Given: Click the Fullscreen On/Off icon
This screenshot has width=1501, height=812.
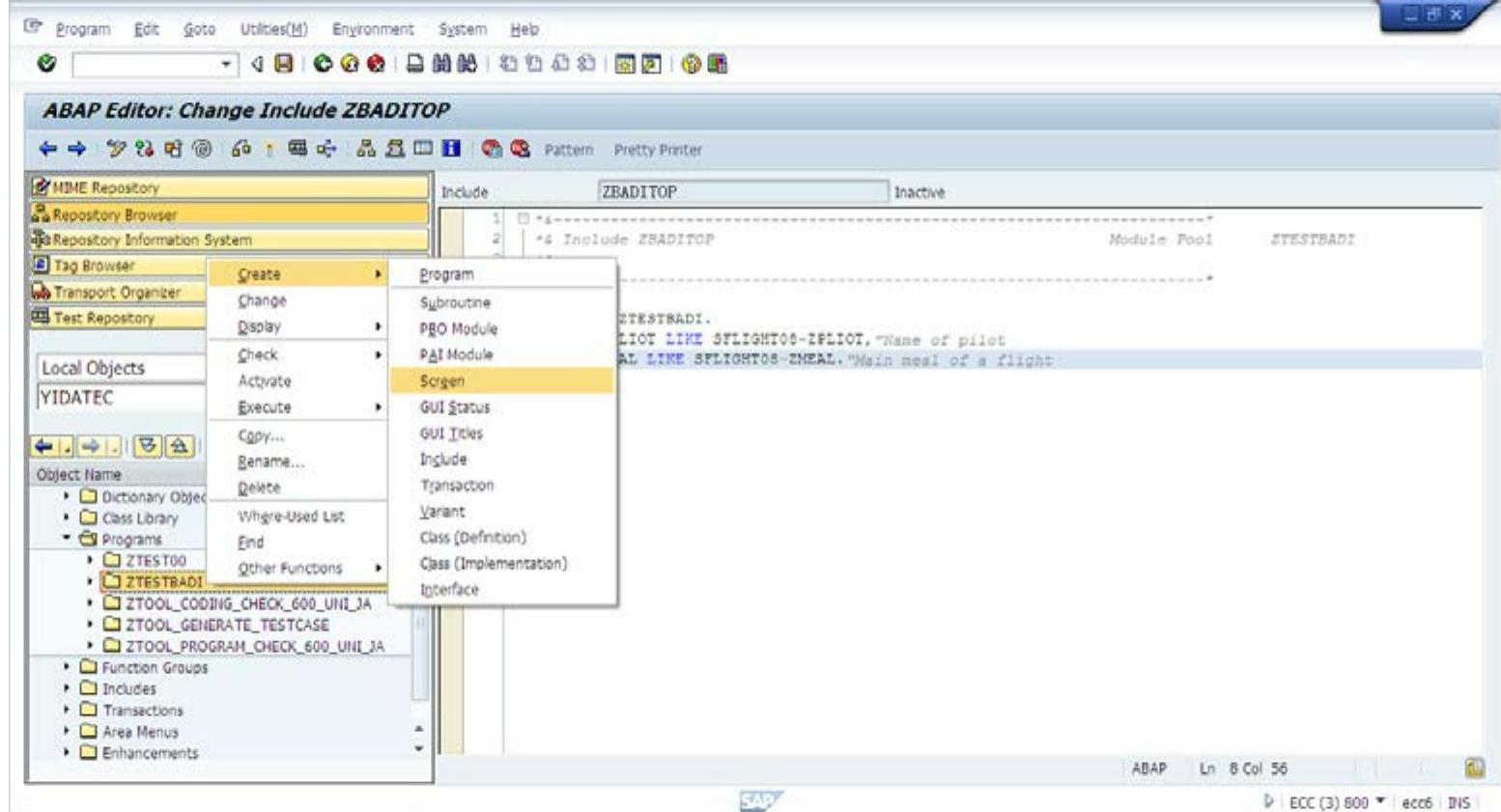Looking at the screenshot, I should pos(423,149).
